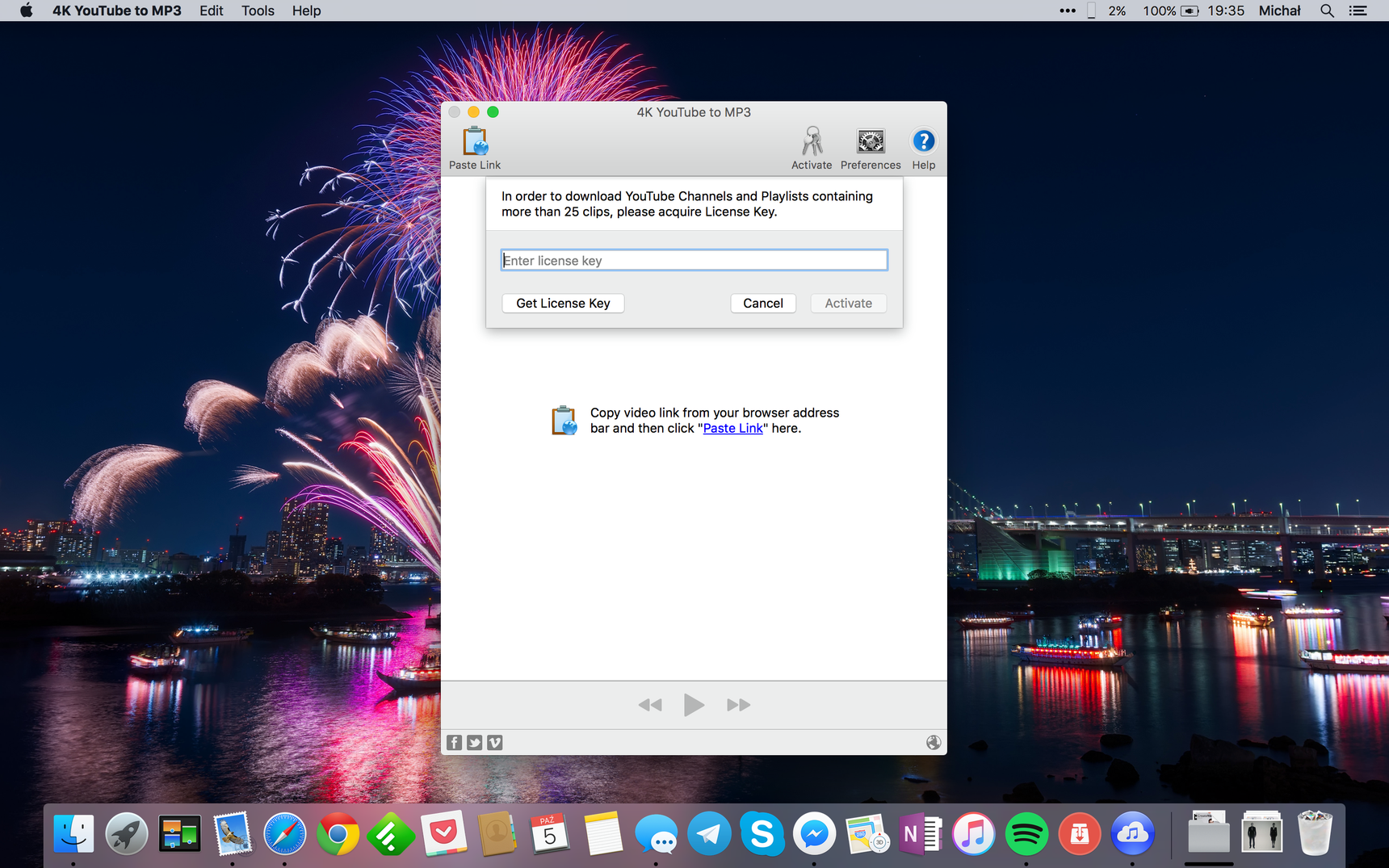Open the Apple menu
Image resolution: width=1389 pixels, height=868 pixels.
(26, 10)
